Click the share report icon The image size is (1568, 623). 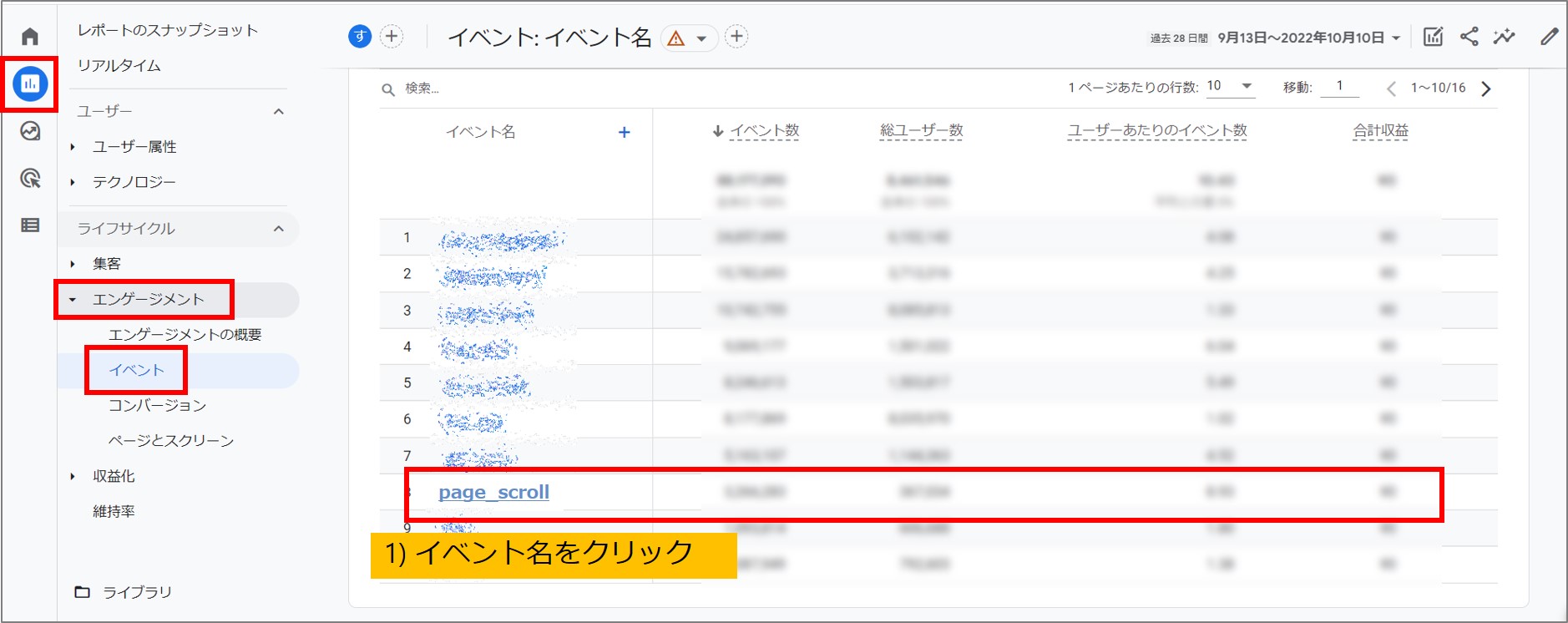tap(1469, 37)
